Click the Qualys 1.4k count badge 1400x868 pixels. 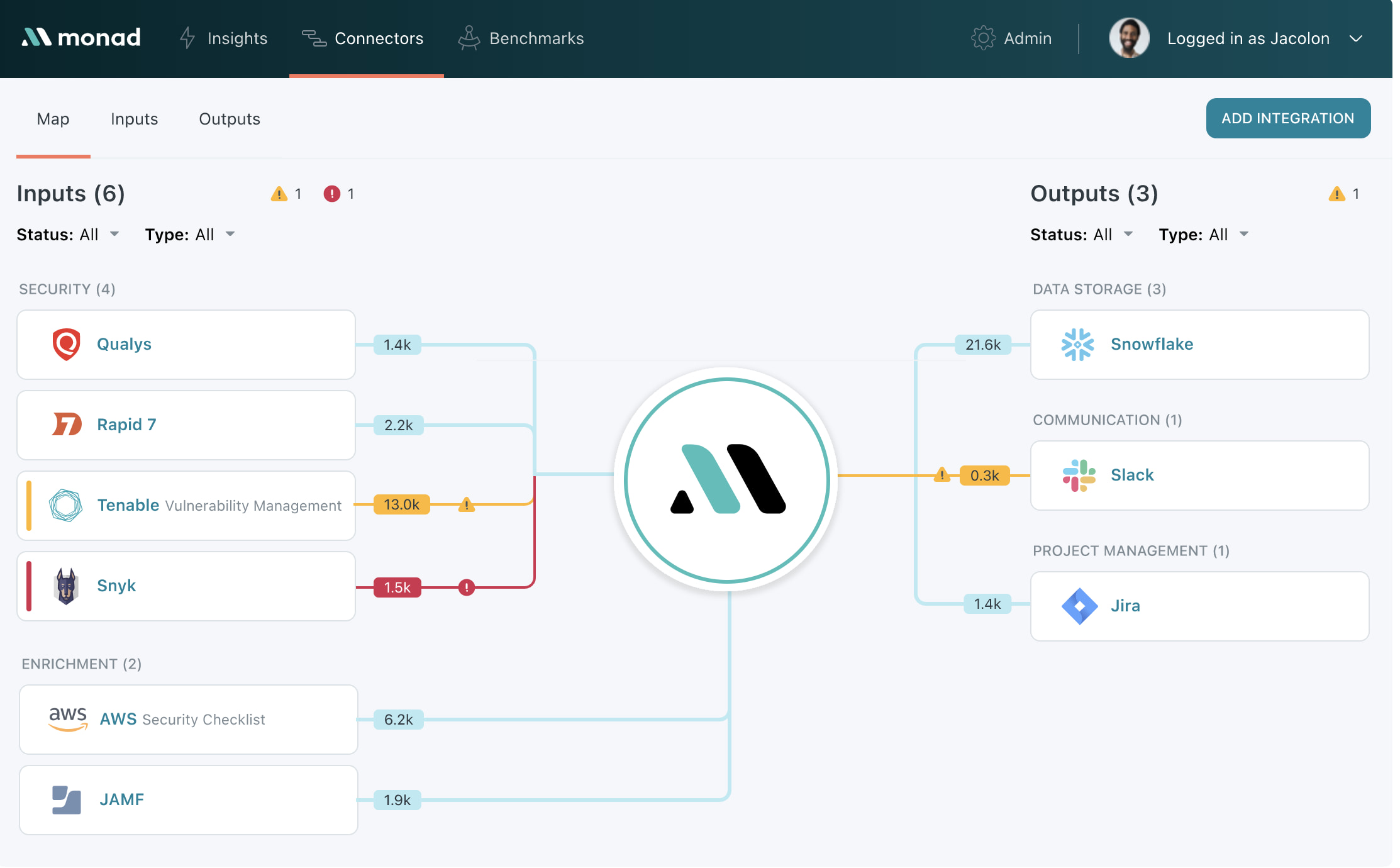pos(397,345)
